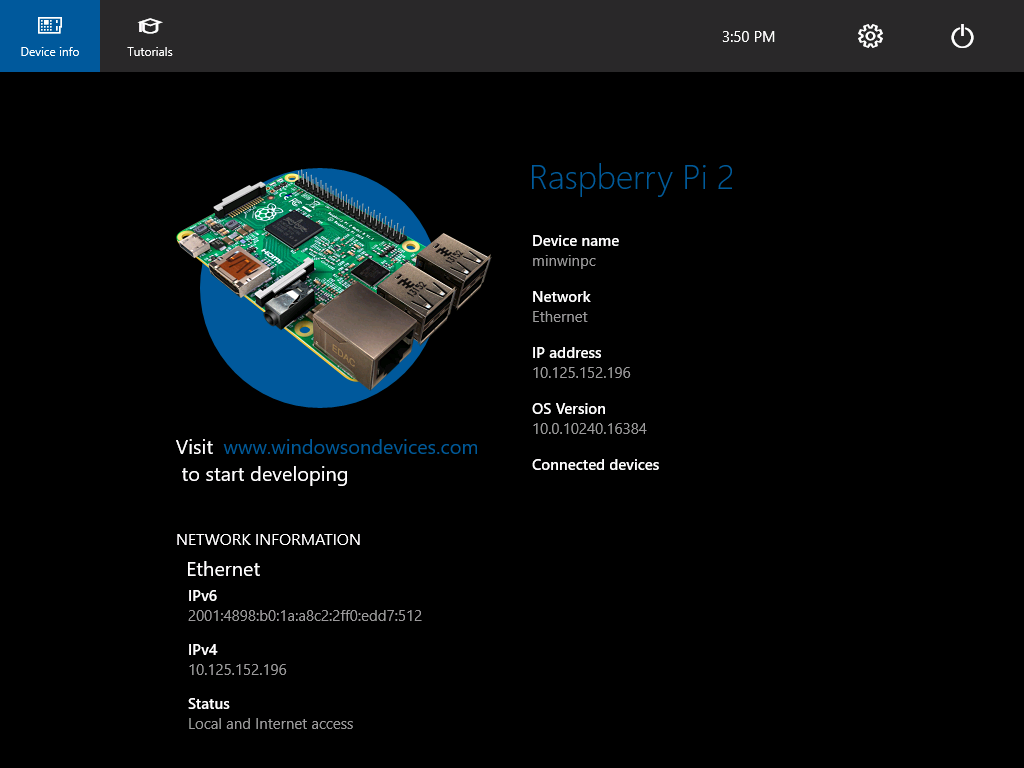Click the Connected devices label
This screenshot has height=768, width=1024.
click(x=595, y=464)
